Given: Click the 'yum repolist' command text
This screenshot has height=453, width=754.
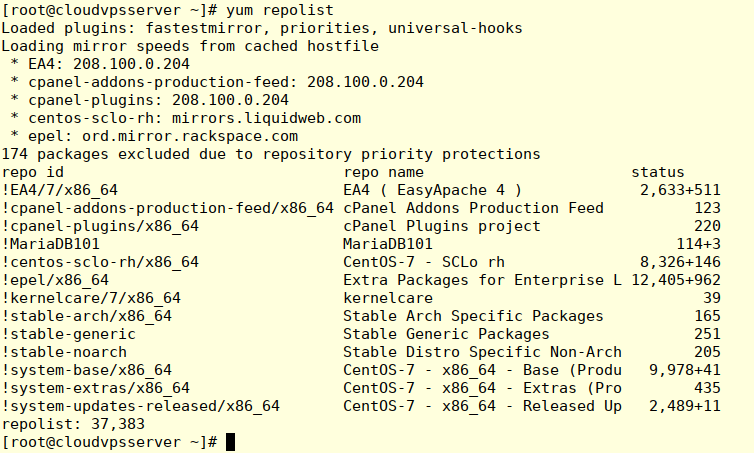Looking at the screenshot, I should click(x=279, y=10).
